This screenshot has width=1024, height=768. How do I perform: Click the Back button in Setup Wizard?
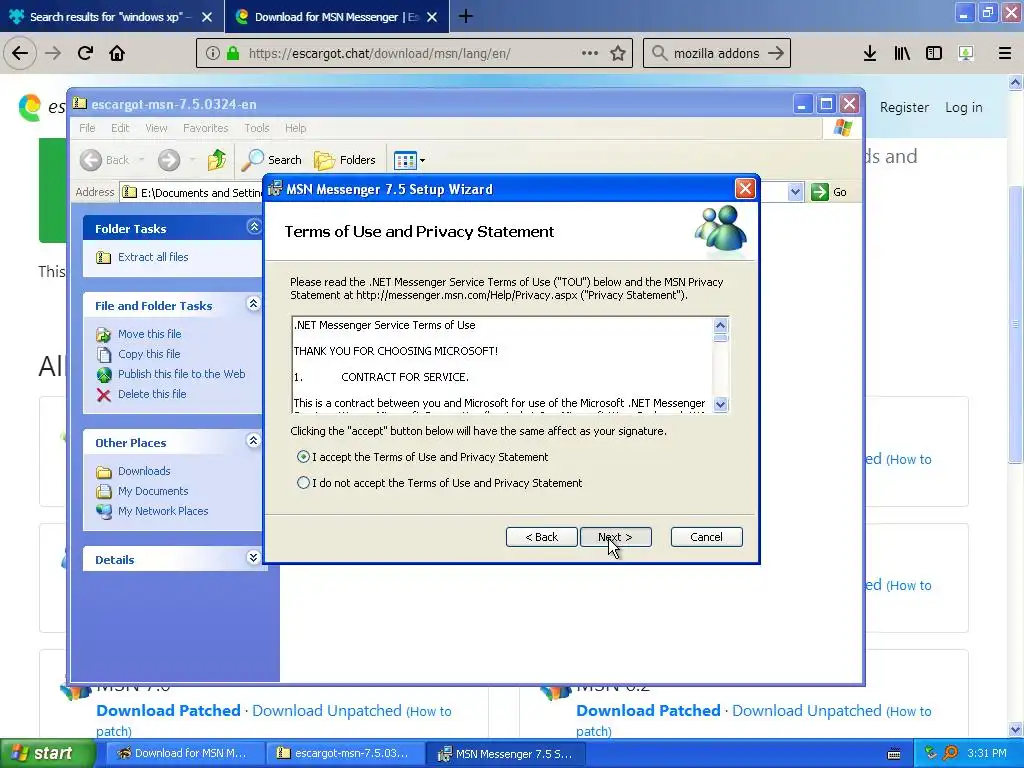point(541,537)
